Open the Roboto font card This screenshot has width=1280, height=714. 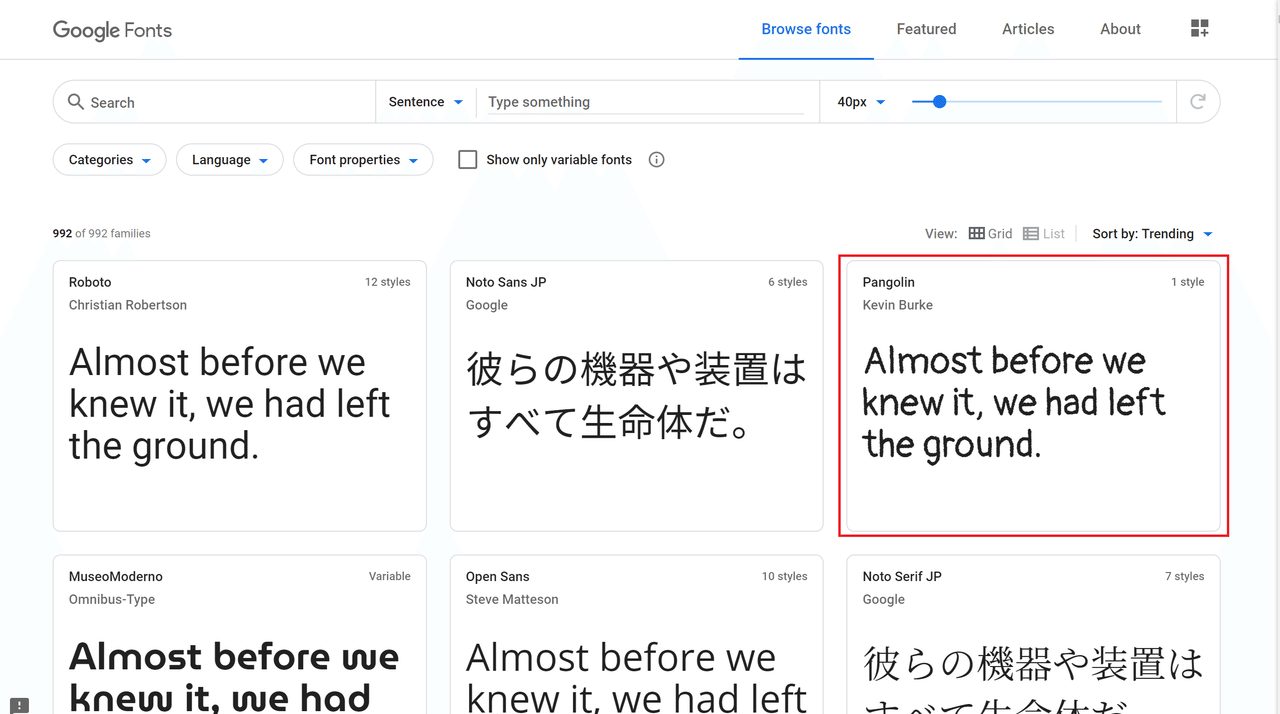(240, 396)
